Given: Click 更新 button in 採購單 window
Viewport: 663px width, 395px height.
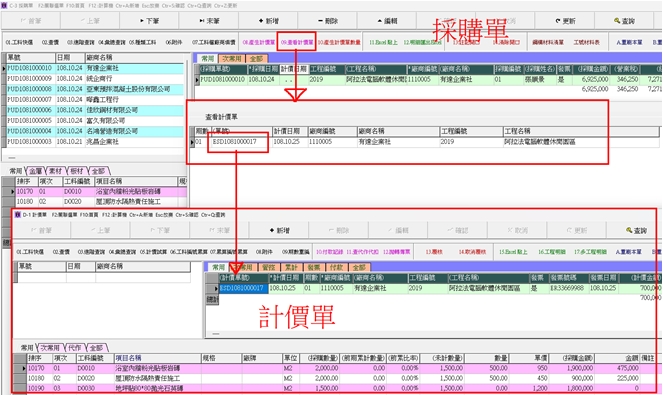Looking at the screenshot, I should click(x=565, y=21).
